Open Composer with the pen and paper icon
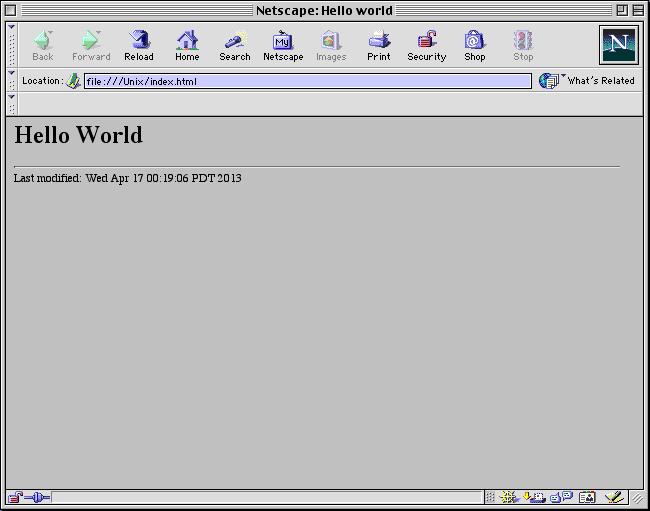Image resolution: width=650 pixels, height=511 pixels. point(614,496)
